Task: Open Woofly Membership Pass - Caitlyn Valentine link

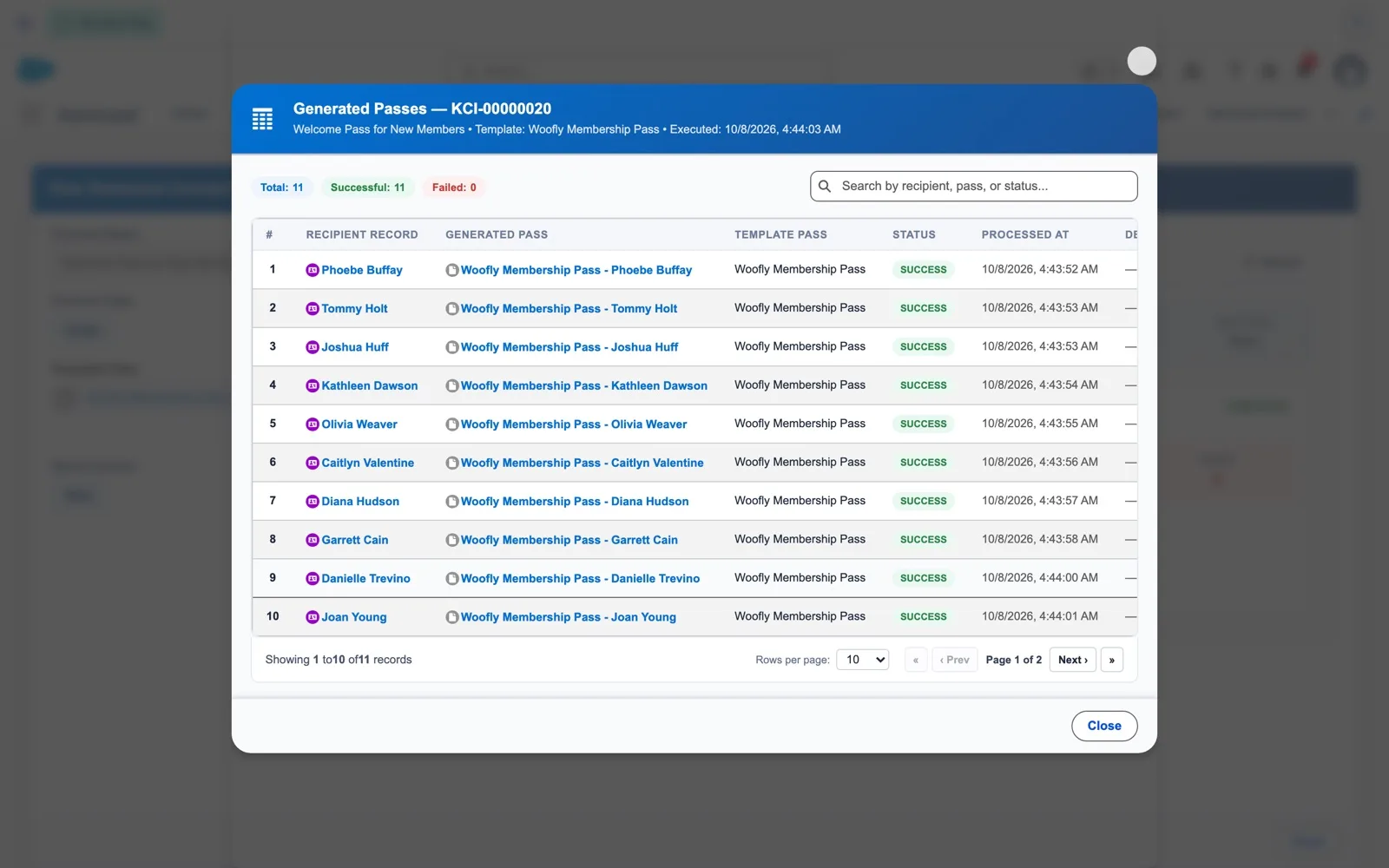Action: [x=583, y=463]
